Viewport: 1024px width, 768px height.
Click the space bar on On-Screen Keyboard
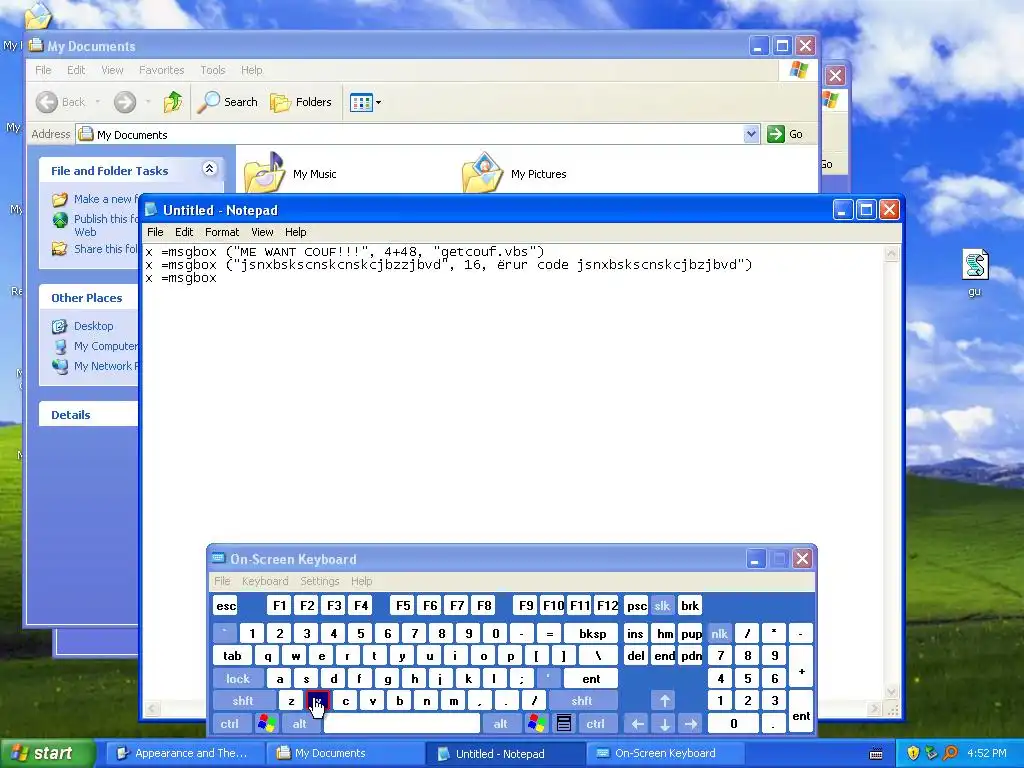[x=402, y=724]
